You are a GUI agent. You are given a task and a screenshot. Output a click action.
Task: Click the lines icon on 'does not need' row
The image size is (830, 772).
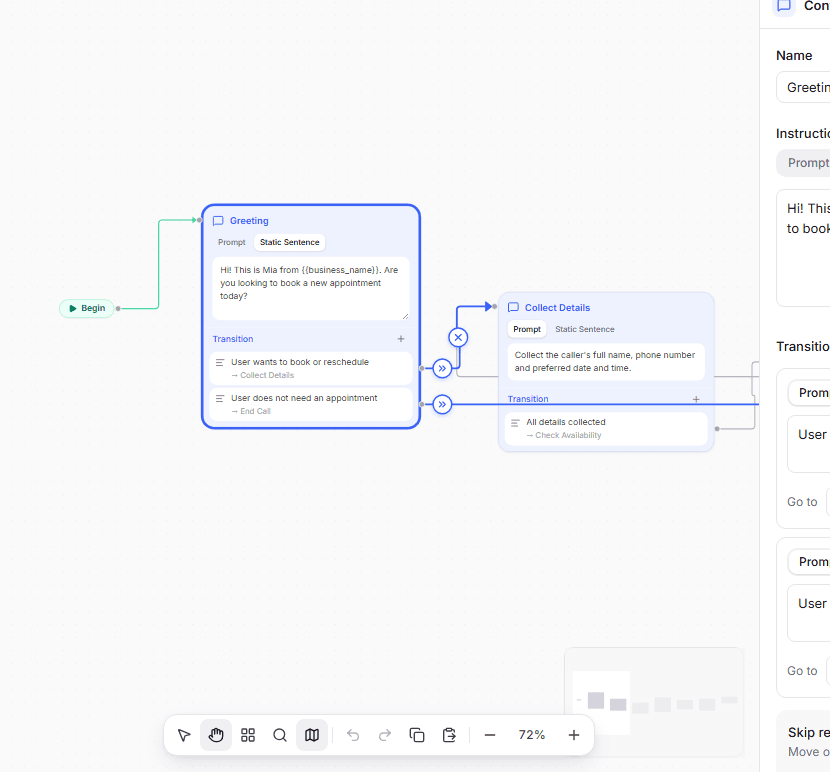220,399
